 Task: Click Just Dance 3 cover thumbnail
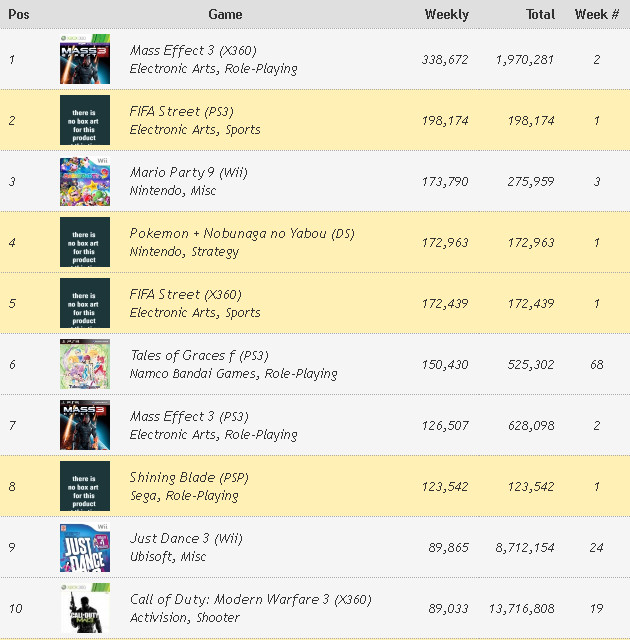[84, 547]
